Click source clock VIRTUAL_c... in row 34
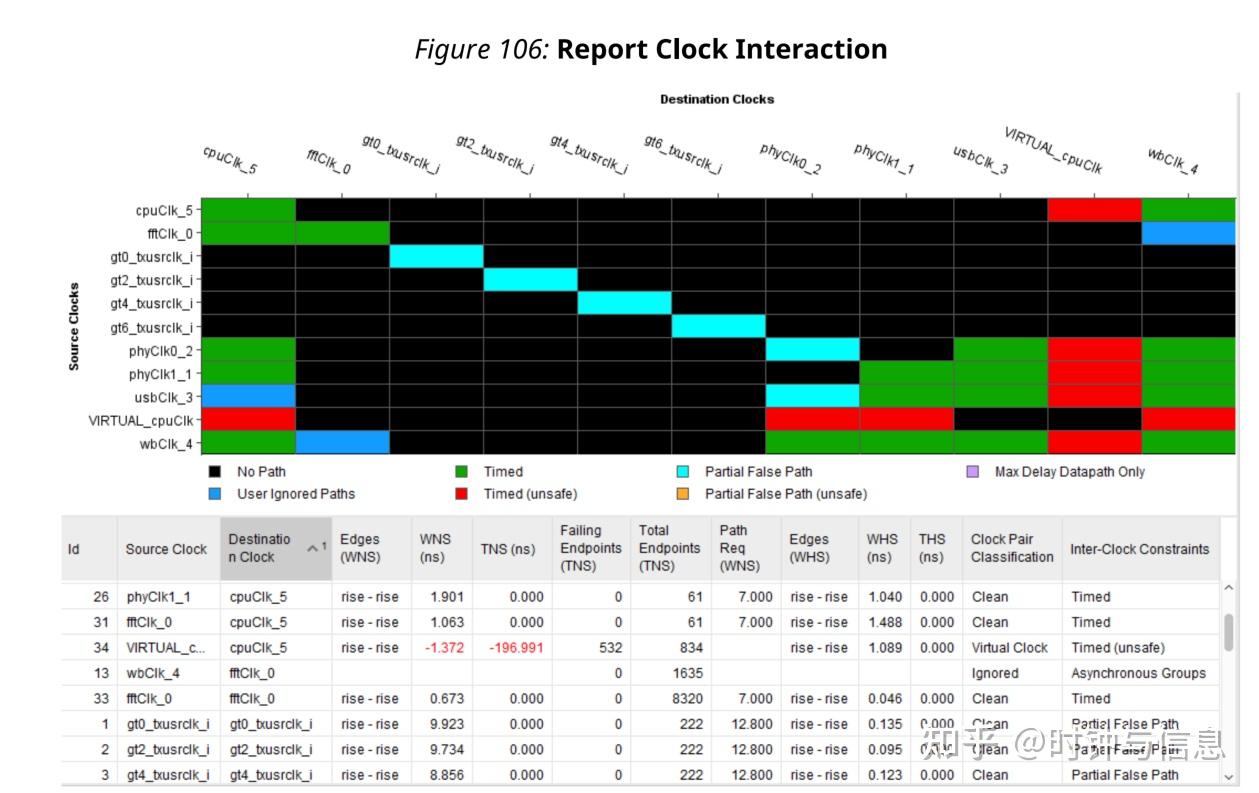This screenshot has width=1259, height=793. pos(166,648)
